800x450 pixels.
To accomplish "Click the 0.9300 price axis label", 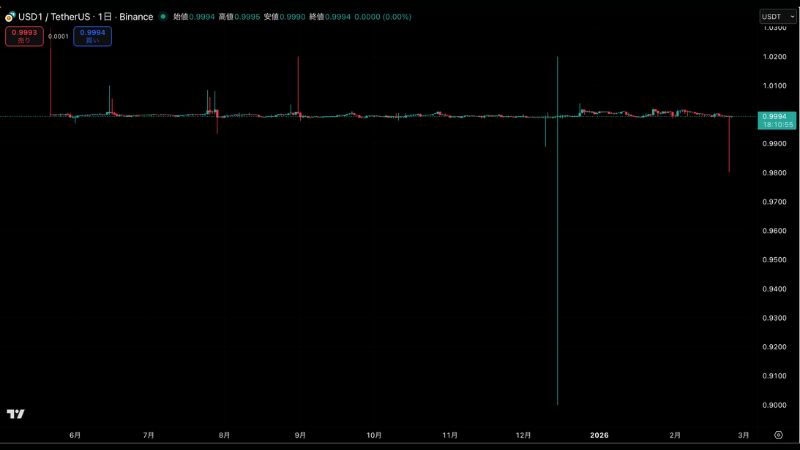I will [774, 318].
